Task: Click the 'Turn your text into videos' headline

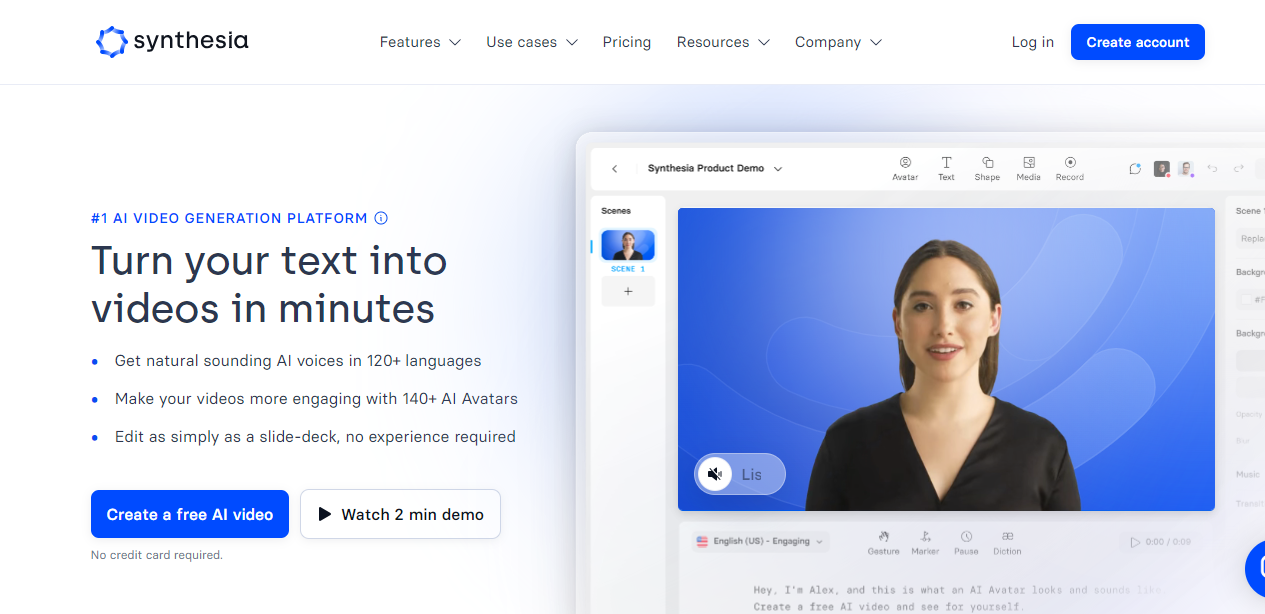Action: tap(269, 285)
